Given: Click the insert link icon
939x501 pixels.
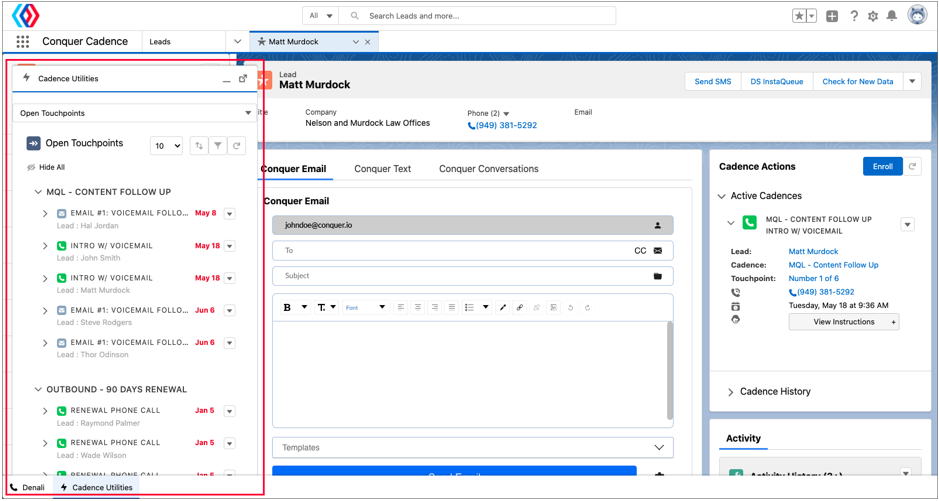Looking at the screenshot, I should pos(520,307).
